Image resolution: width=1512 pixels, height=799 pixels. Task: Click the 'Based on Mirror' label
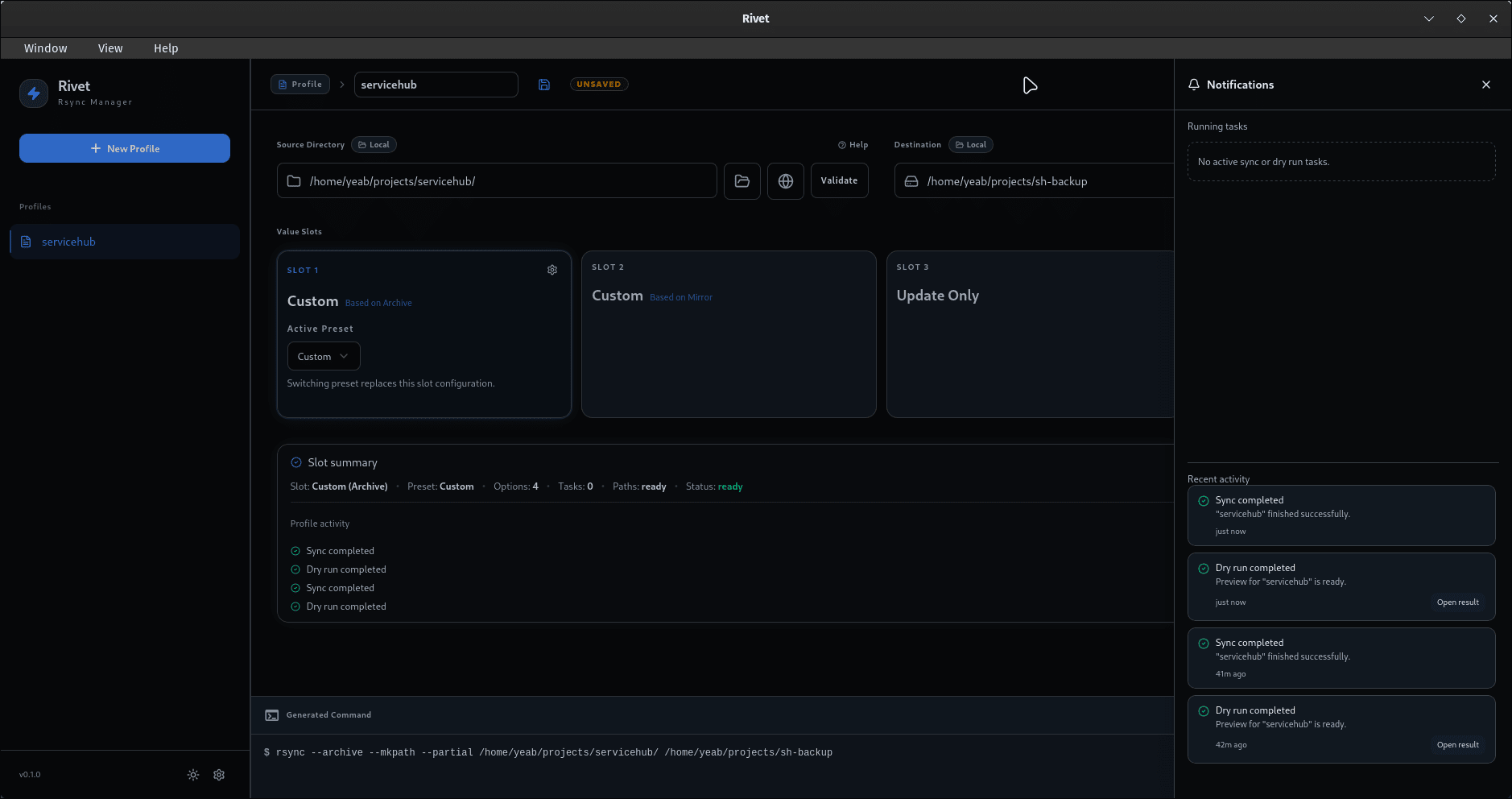[x=681, y=297]
